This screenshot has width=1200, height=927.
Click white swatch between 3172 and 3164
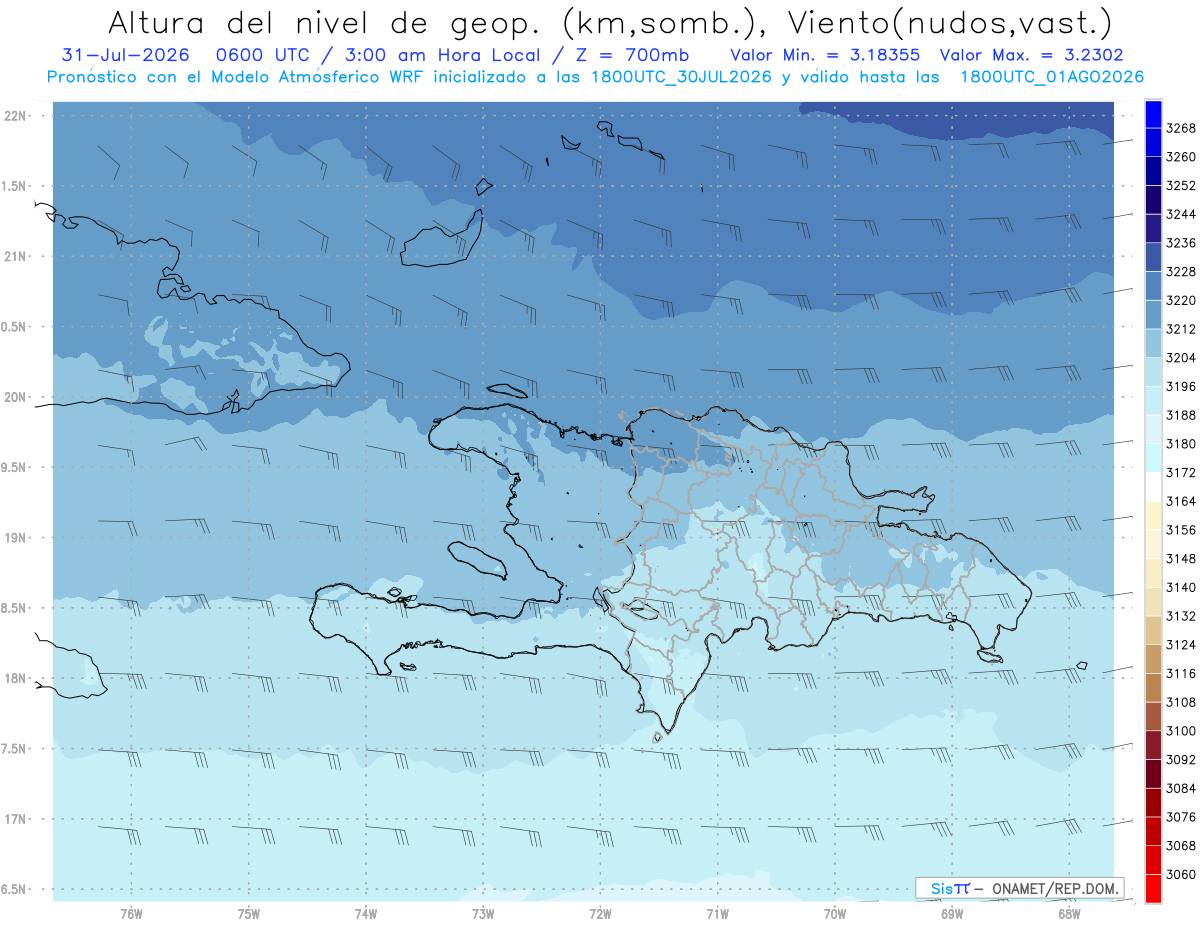click(x=1153, y=487)
